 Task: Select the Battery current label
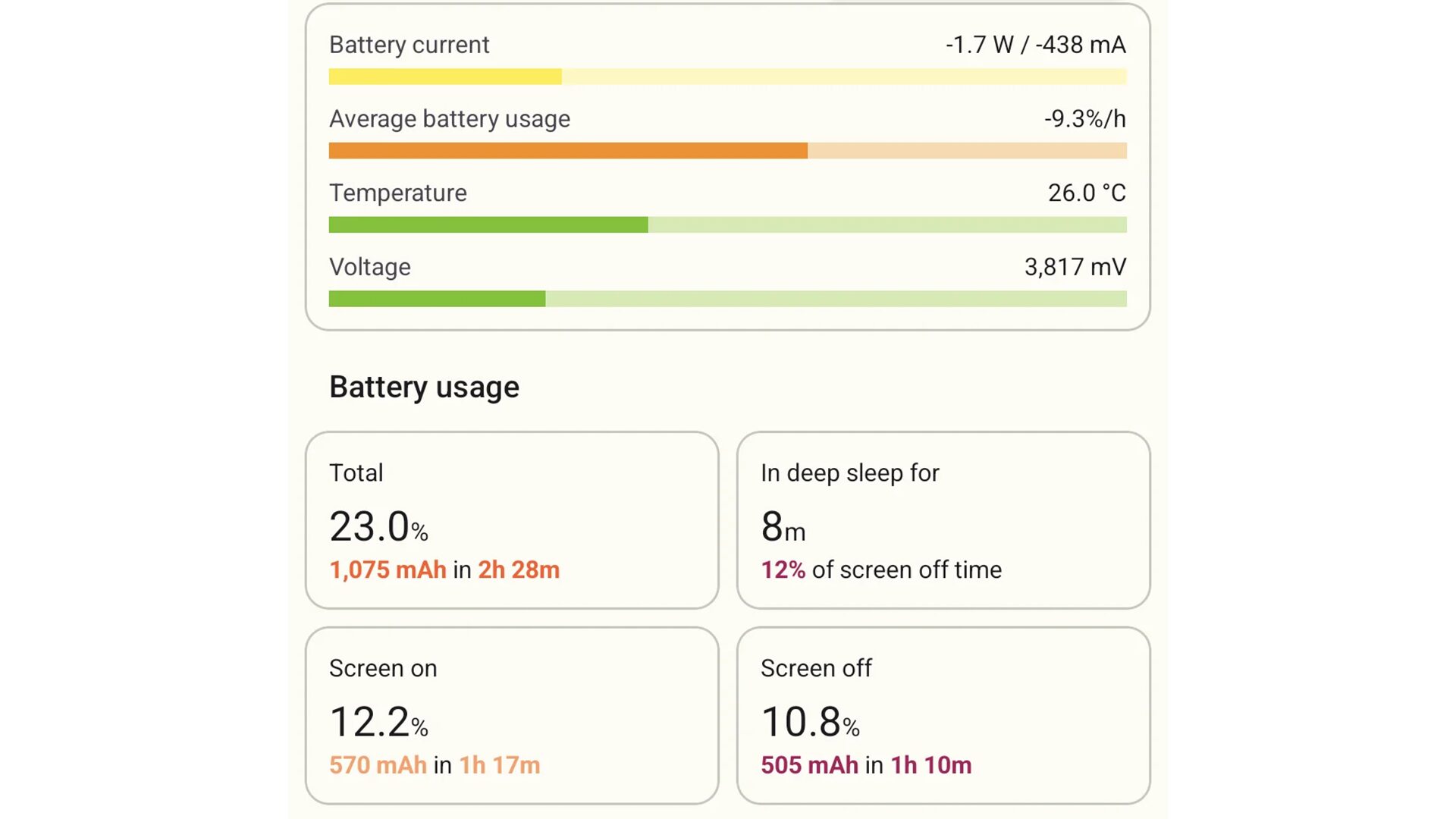409,45
